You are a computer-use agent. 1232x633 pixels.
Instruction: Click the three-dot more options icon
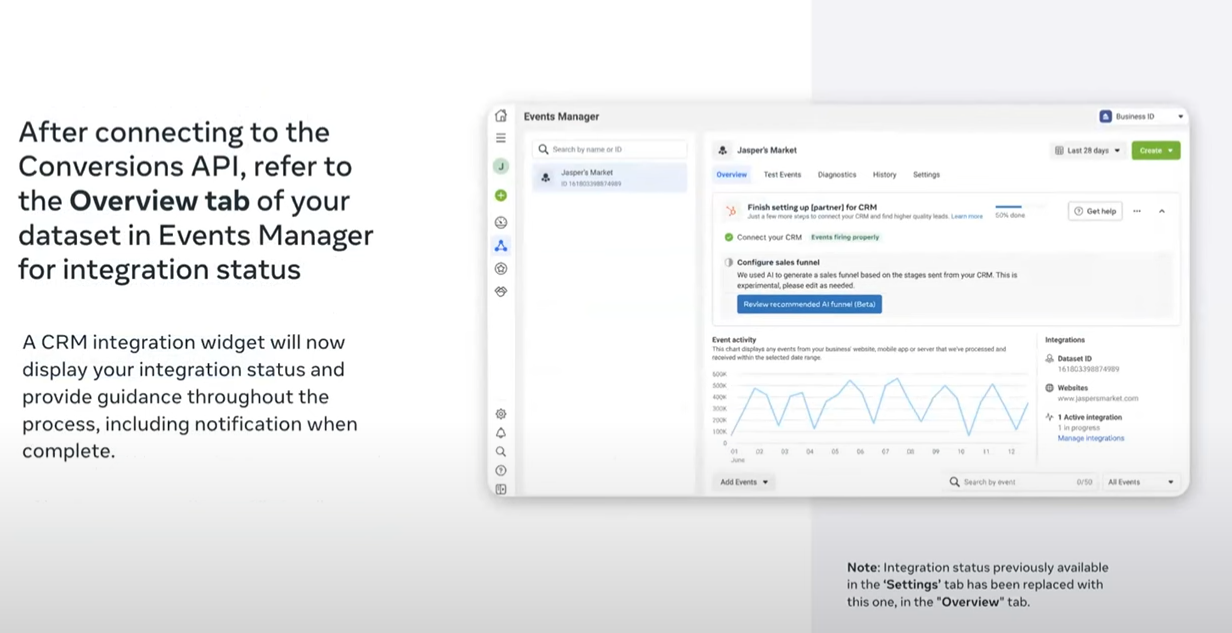[x=1137, y=211]
